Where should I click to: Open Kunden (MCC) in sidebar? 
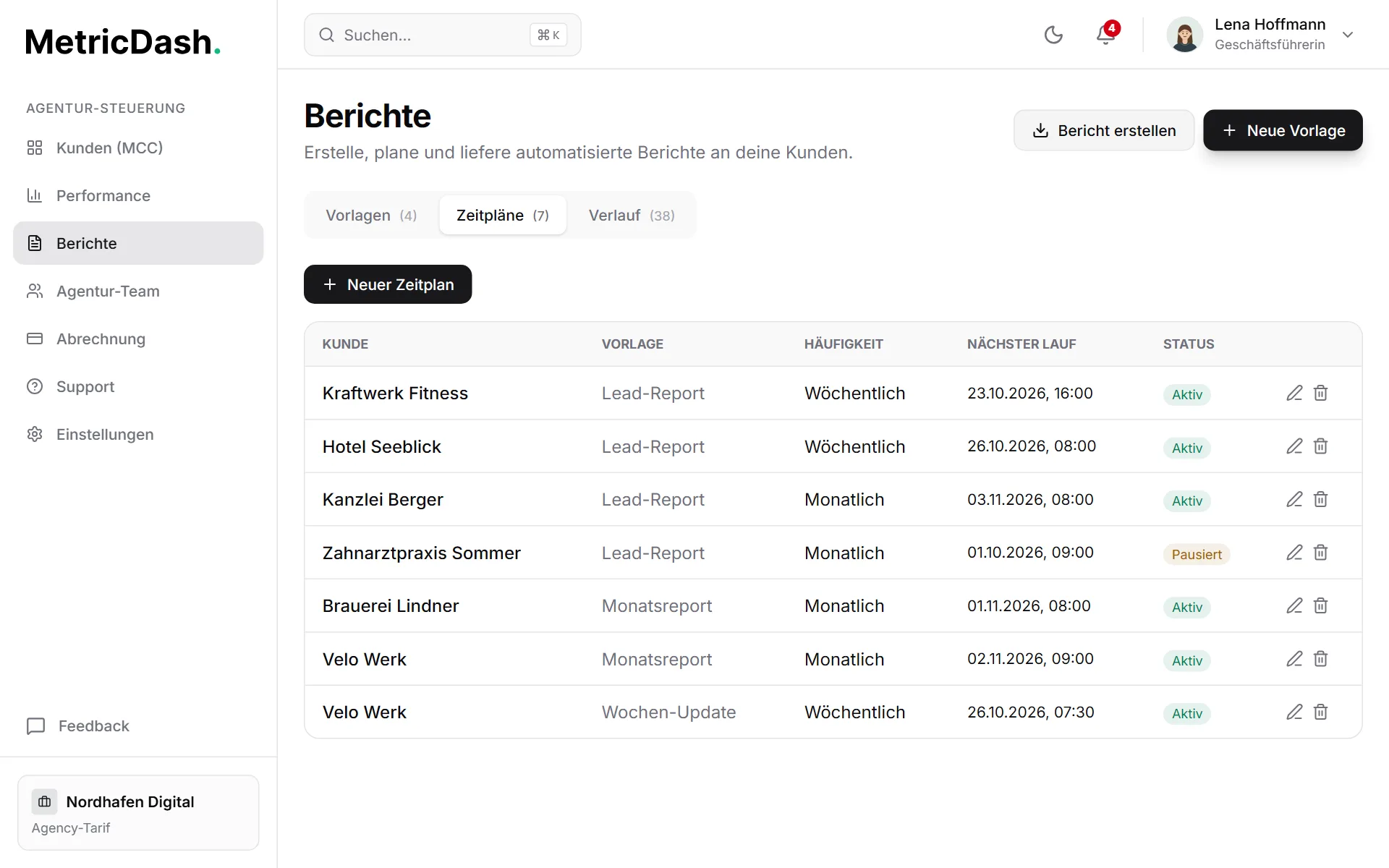click(x=138, y=148)
